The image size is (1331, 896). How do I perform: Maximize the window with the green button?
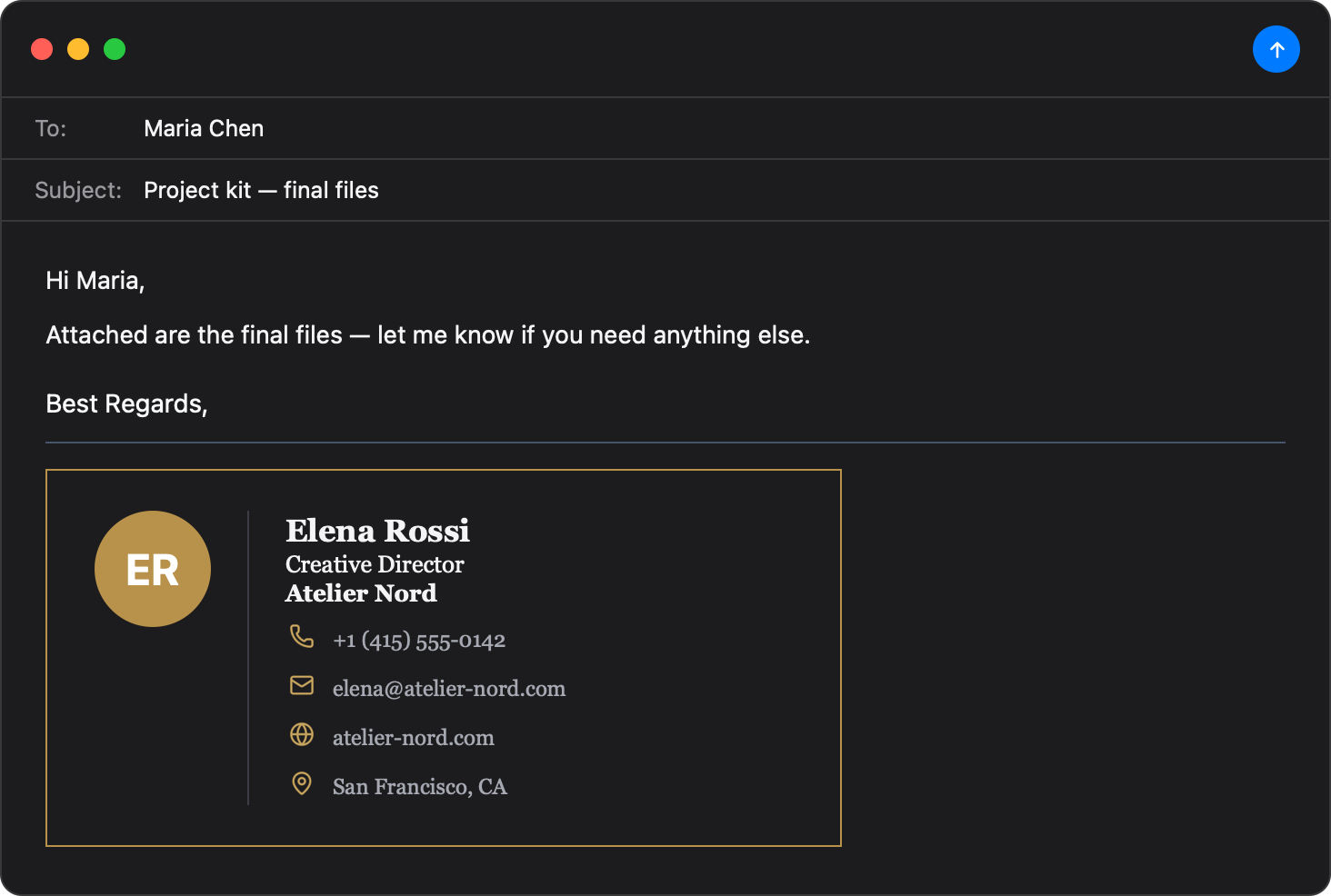115,49
